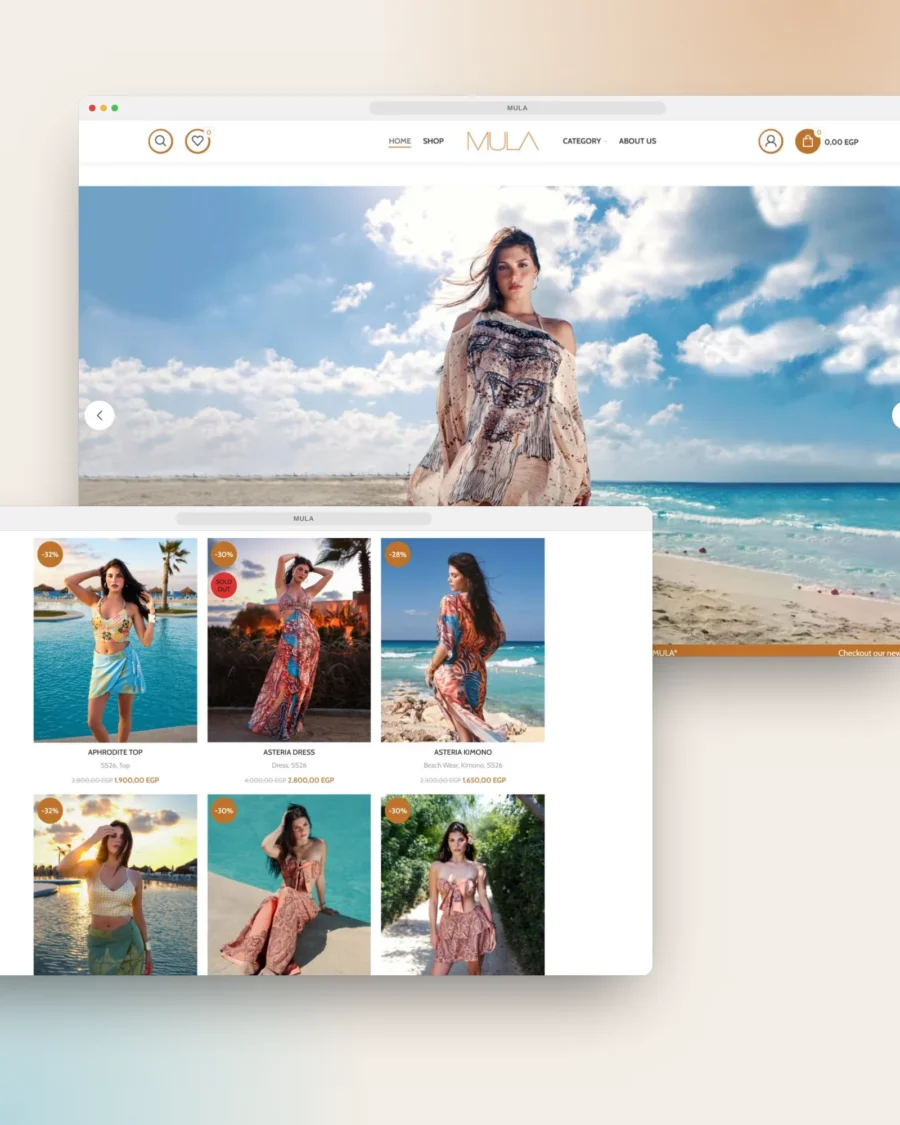Open the teal poolside product photo
The width and height of the screenshot is (900, 1125).
pos(289,884)
